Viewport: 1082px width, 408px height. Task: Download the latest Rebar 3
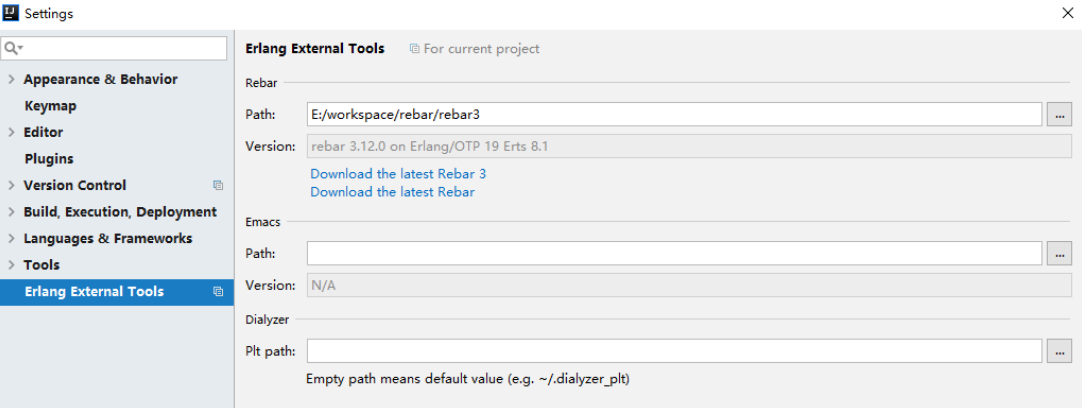point(398,173)
